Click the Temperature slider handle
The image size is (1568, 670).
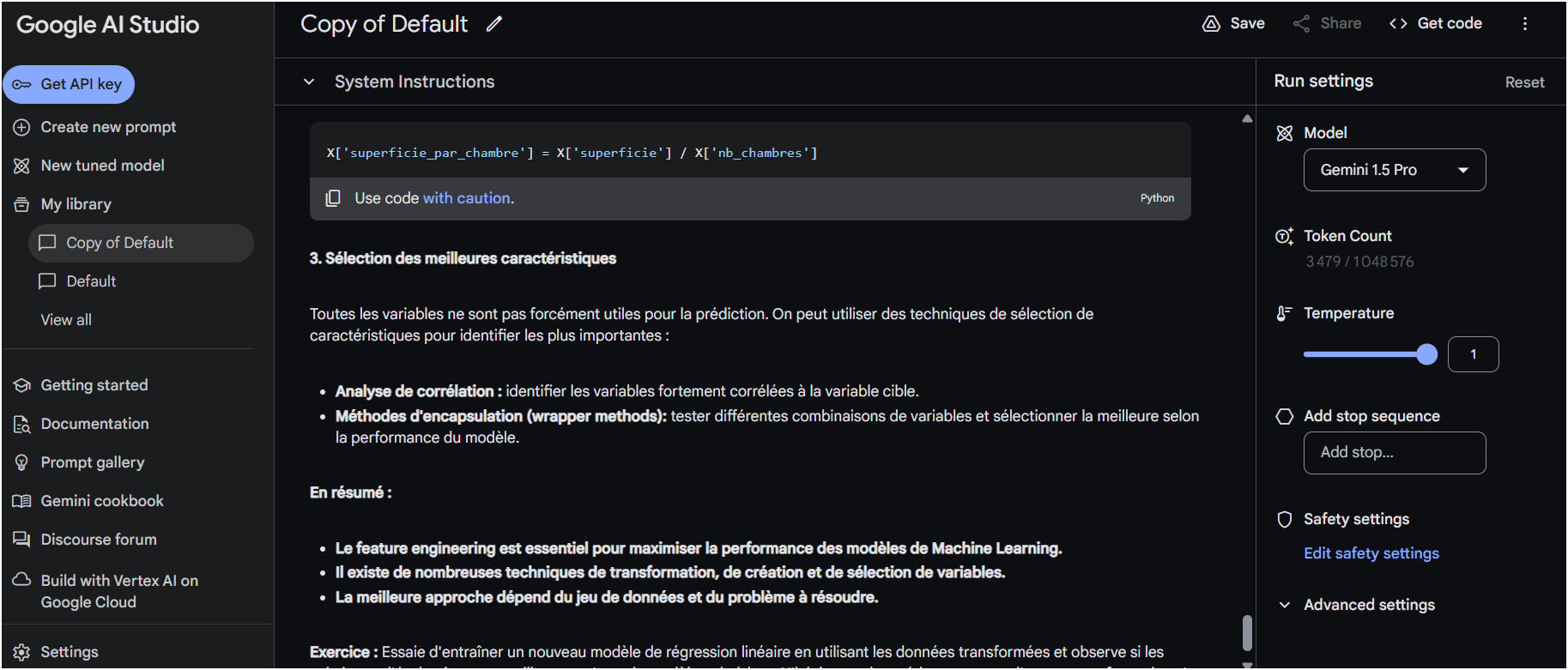click(x=1426, y=354)
